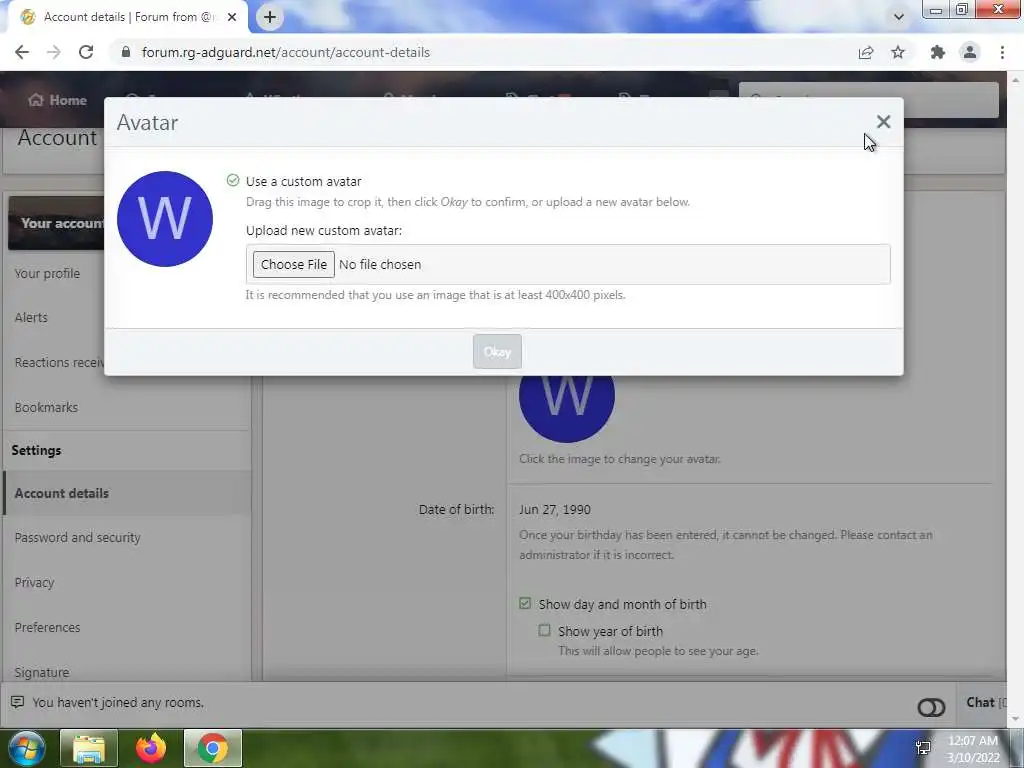The width and height of the screenshot is (1024, 768).
Task: Open the Your profile sidebar link
Action: 47,274
